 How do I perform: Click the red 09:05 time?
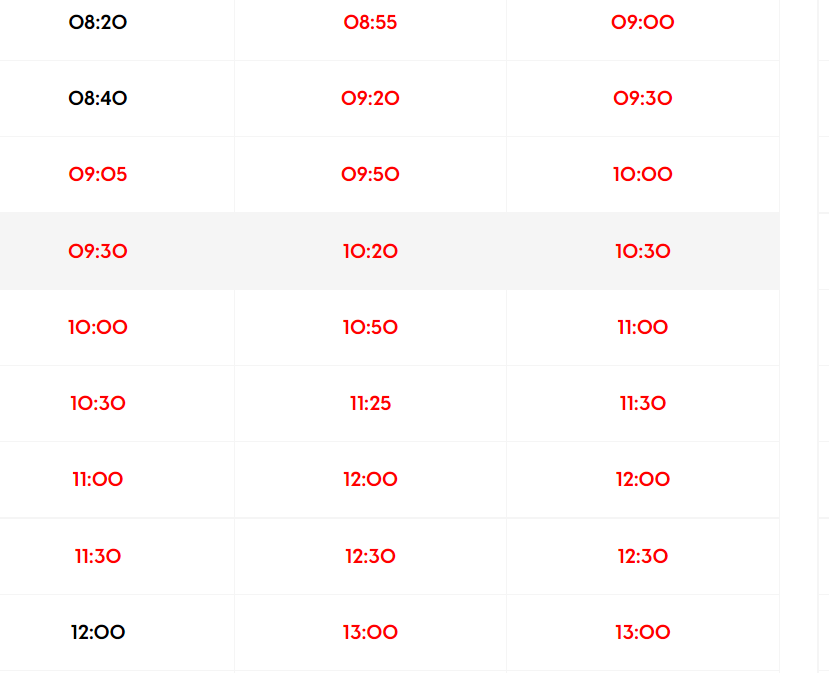tap(98, 175)
